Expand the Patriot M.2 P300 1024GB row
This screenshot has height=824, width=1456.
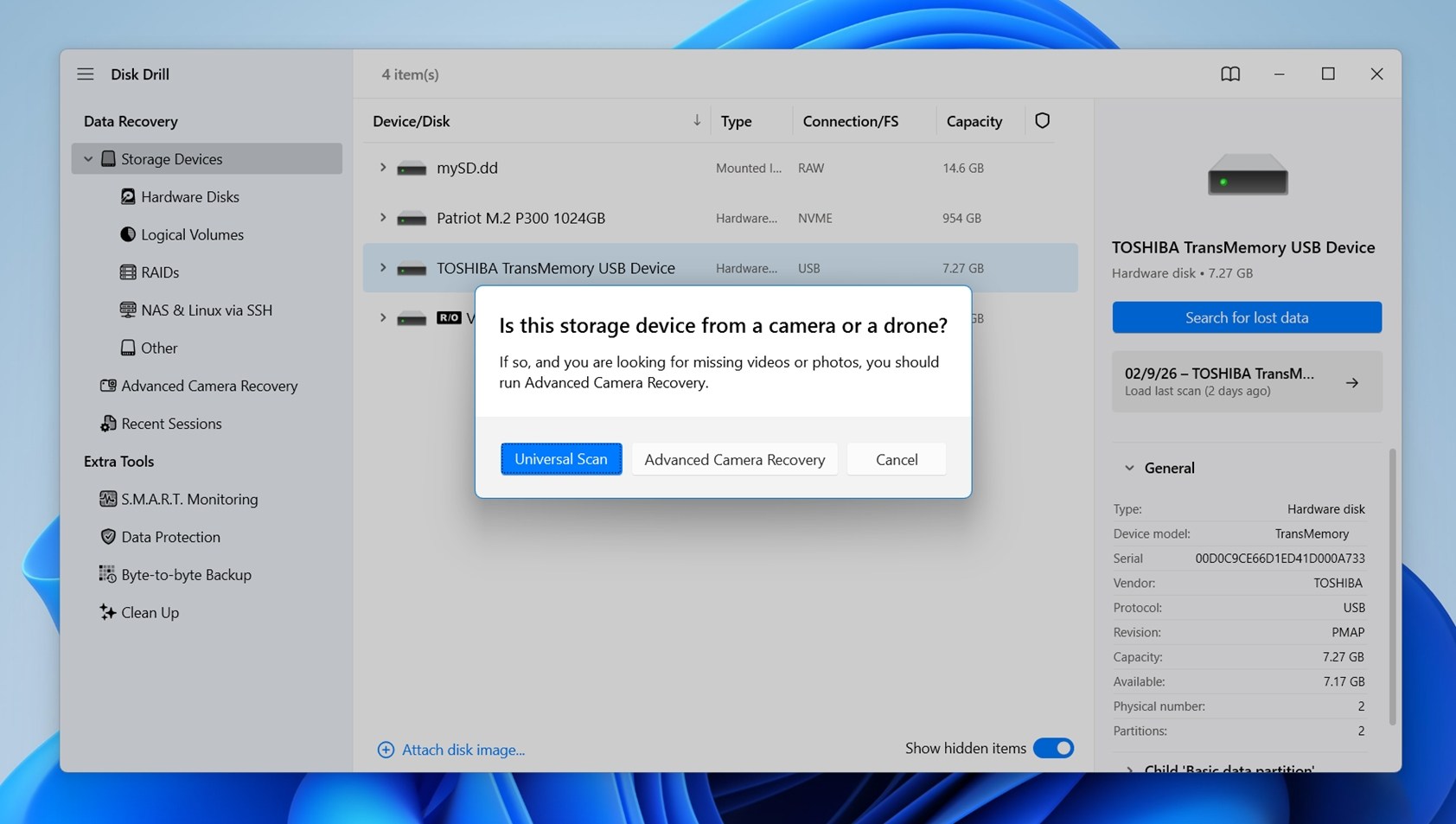tap(382, 218)
